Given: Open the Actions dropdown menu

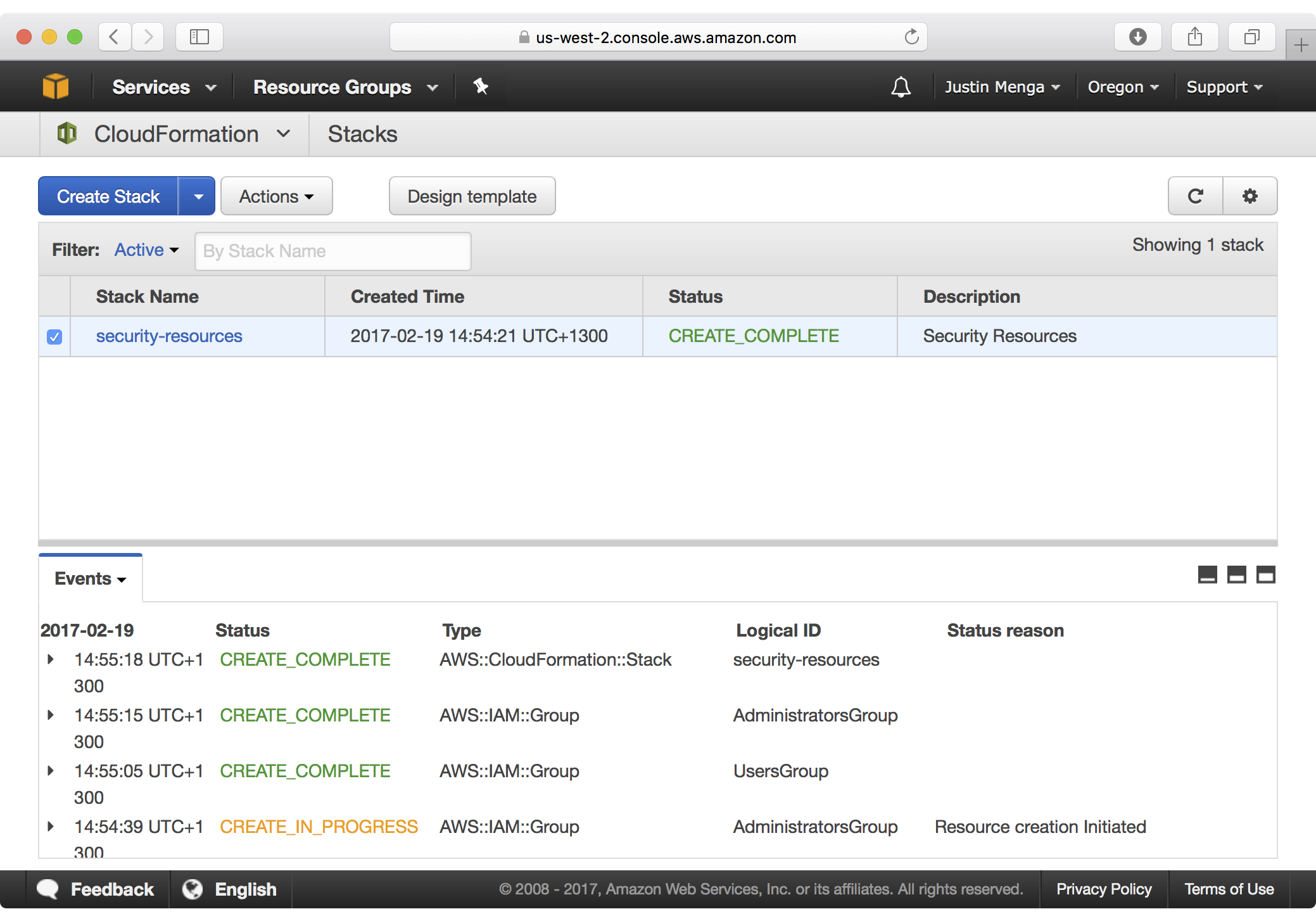Looking at the screenshot, I should [x=275, y=196].
